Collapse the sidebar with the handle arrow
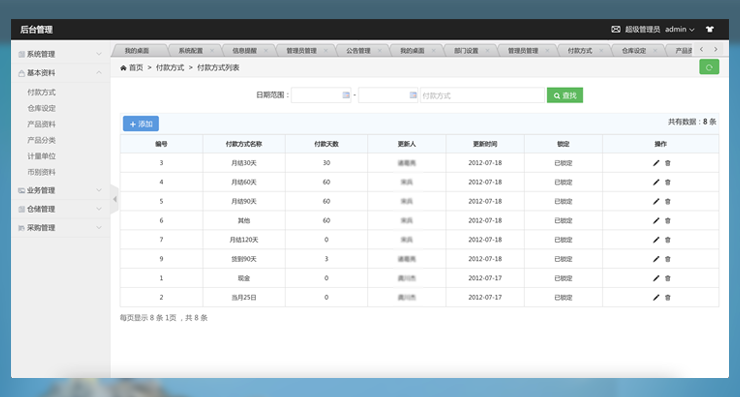The width and height of the screenshot is (740, 397). [x=115, y=199]
